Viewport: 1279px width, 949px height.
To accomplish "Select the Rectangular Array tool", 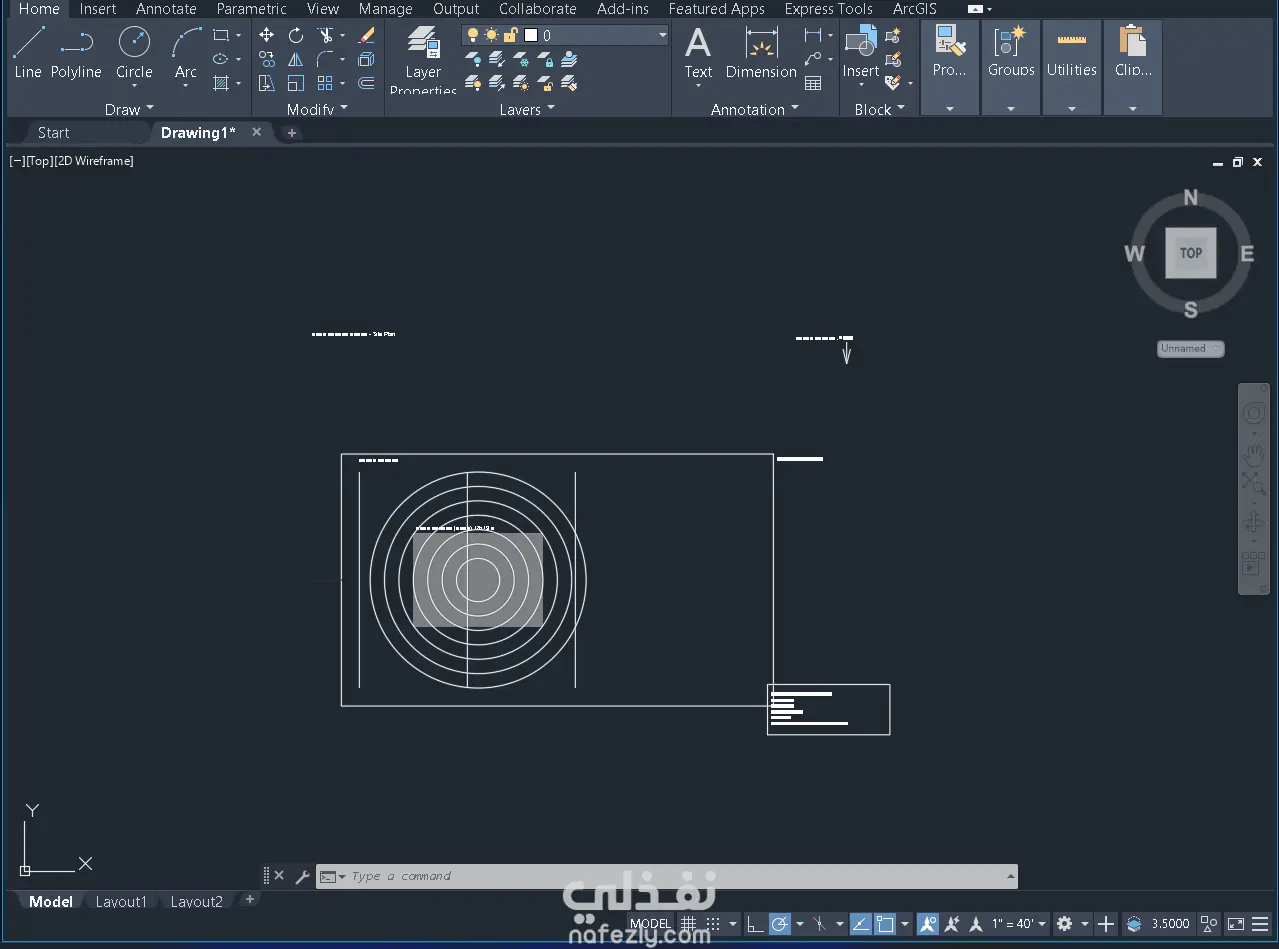I will point(326,83).
